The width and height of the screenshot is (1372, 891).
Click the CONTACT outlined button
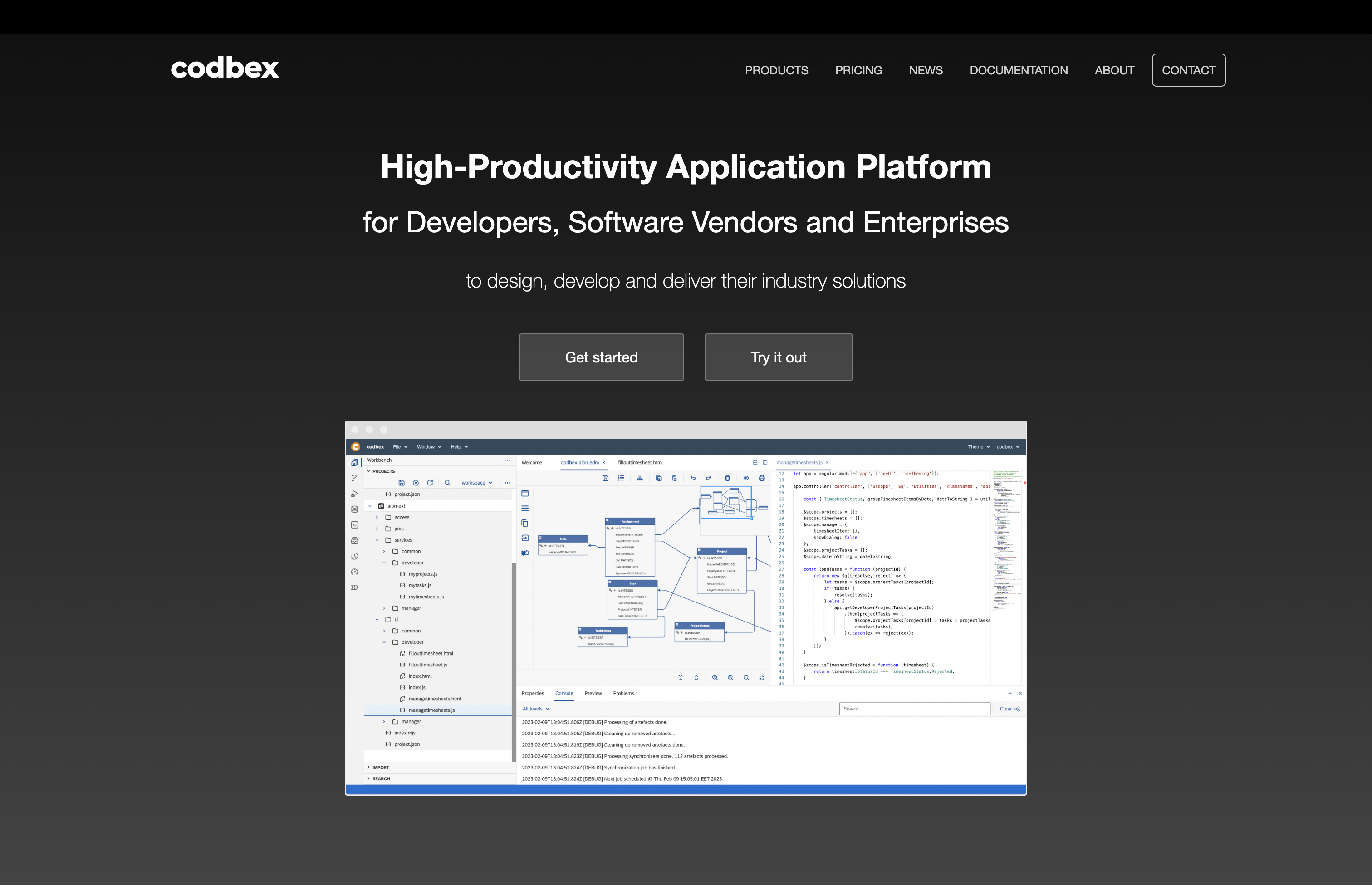tap(1189, 70)
